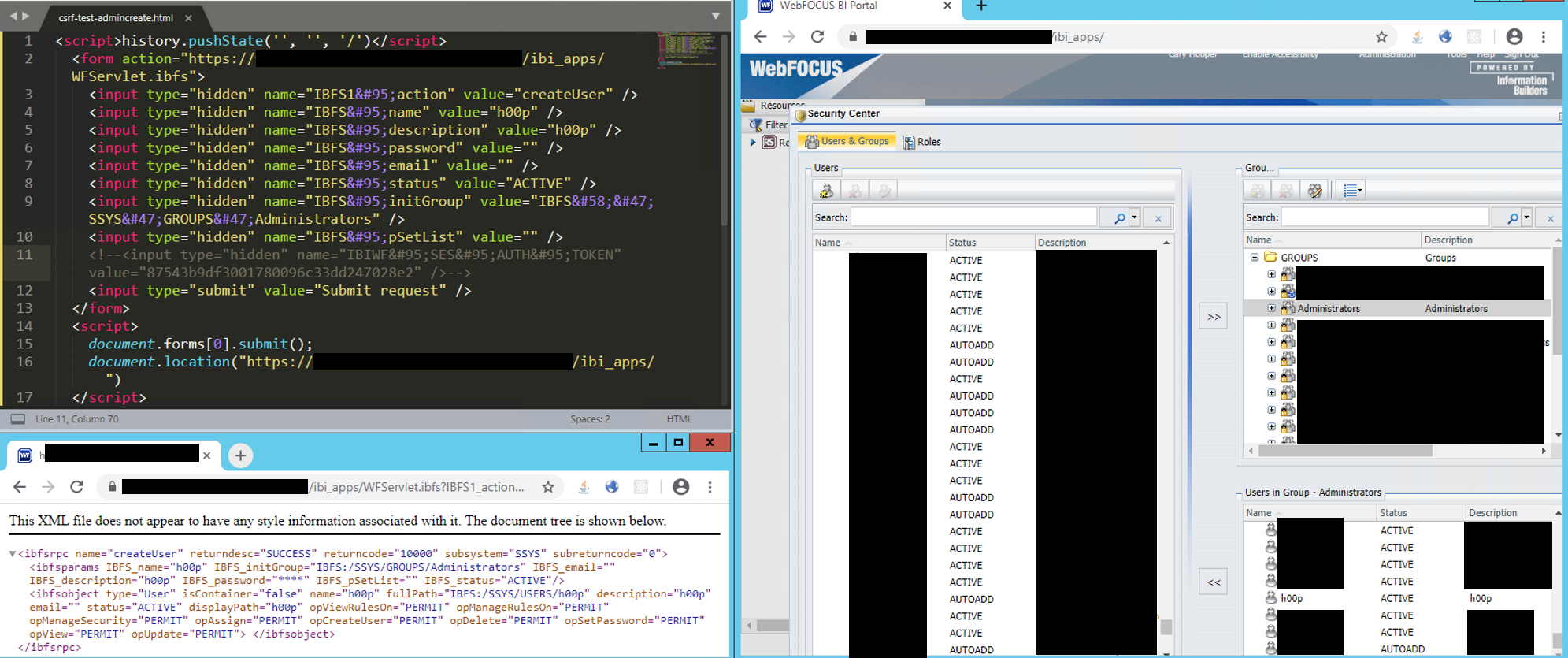The height and width of the screenshot is (658, 1568).
Task: Open the Users search options dropdown arrow
Action: coord(1134,217)
